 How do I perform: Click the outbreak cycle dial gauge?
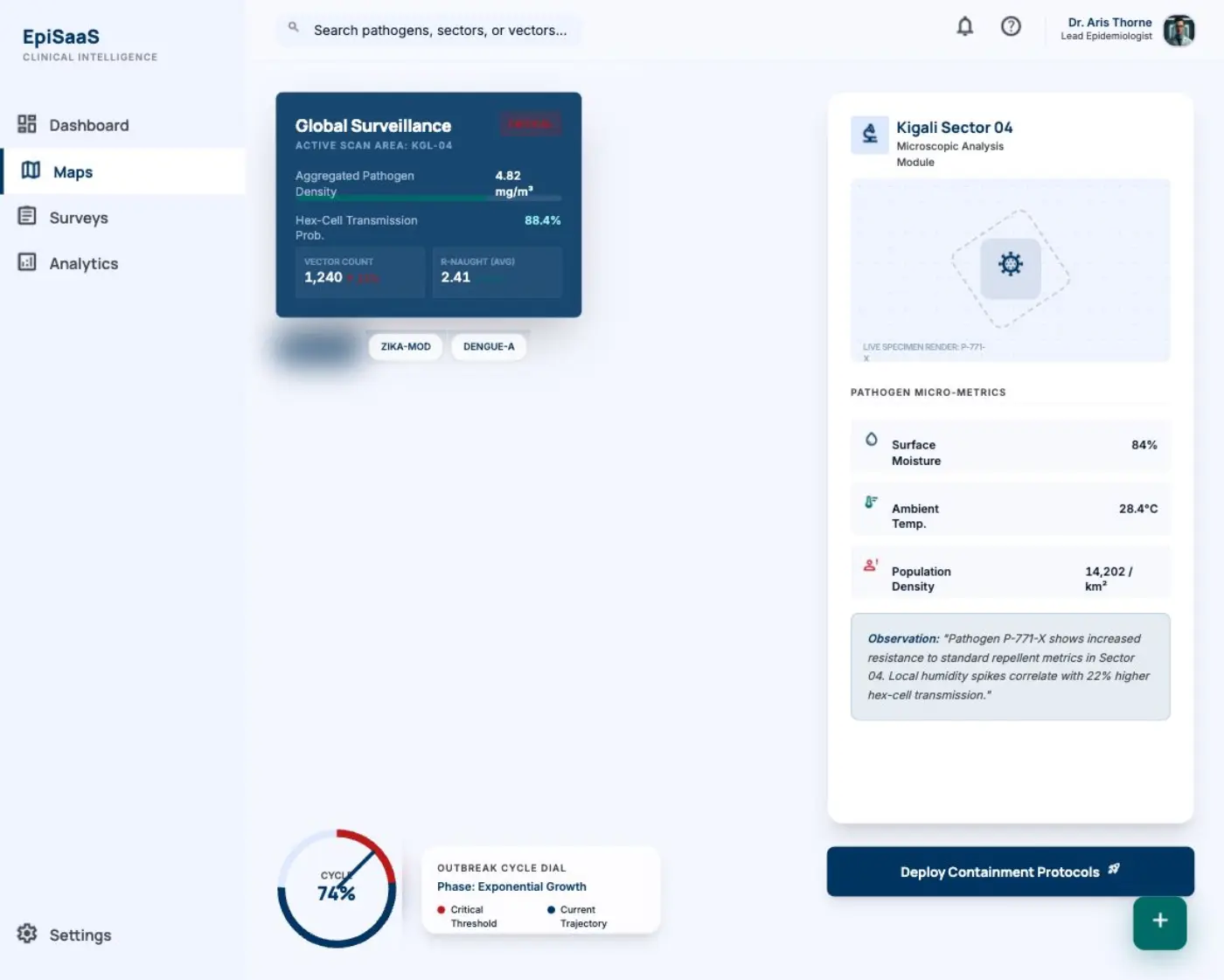[337, 888]
